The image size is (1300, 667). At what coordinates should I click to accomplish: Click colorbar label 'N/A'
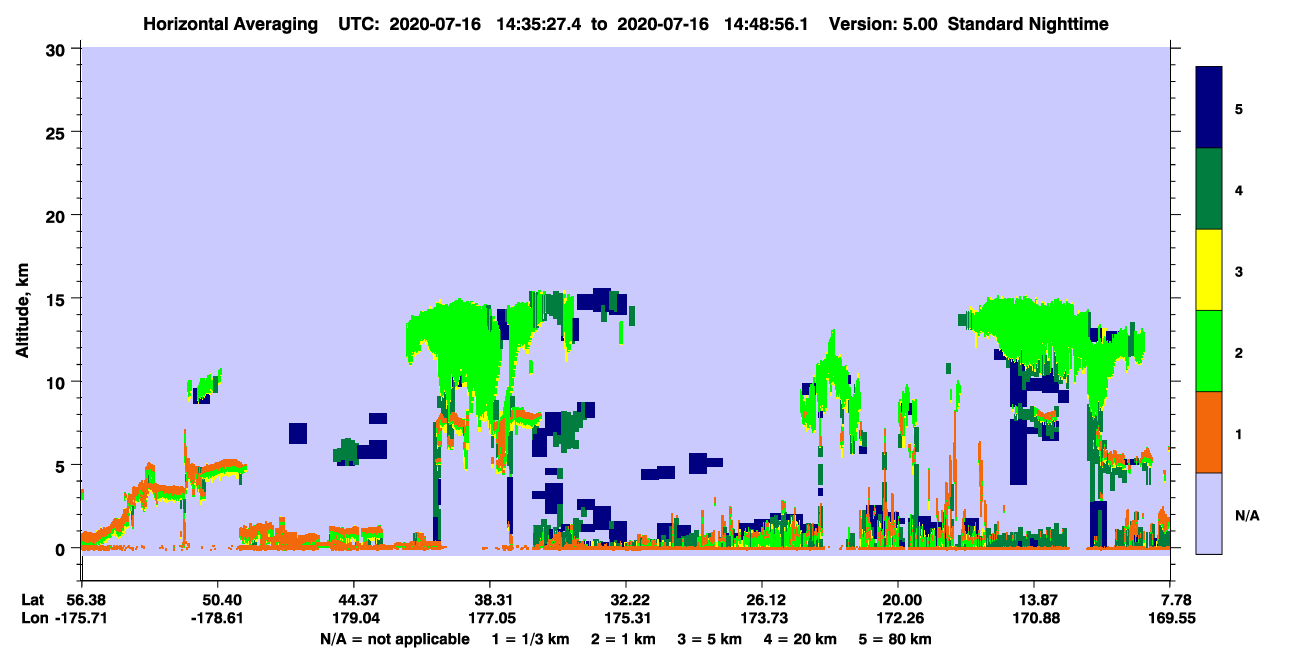(x=1246, y=515)
